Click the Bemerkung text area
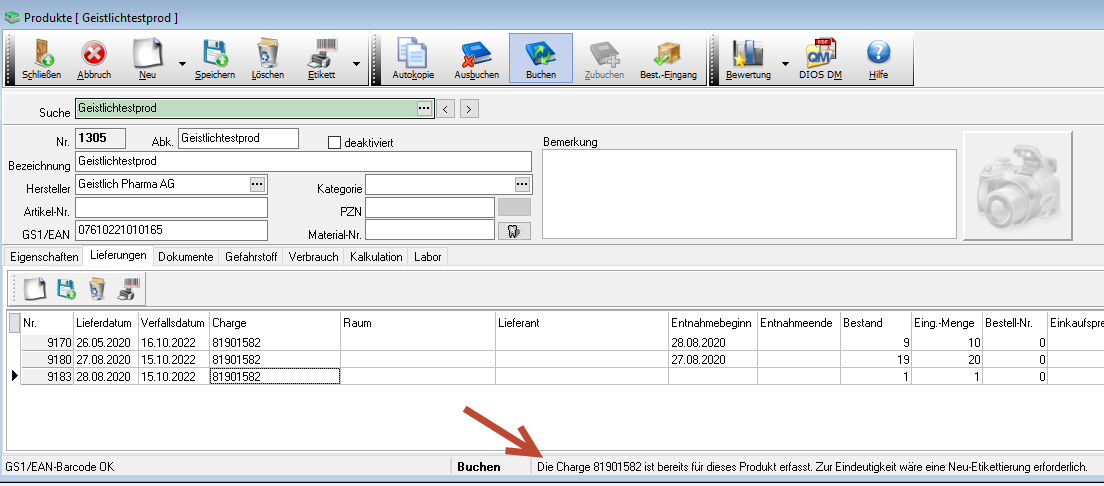The height and width of the screenshot is (486, 1104). [x=749, y=194]
